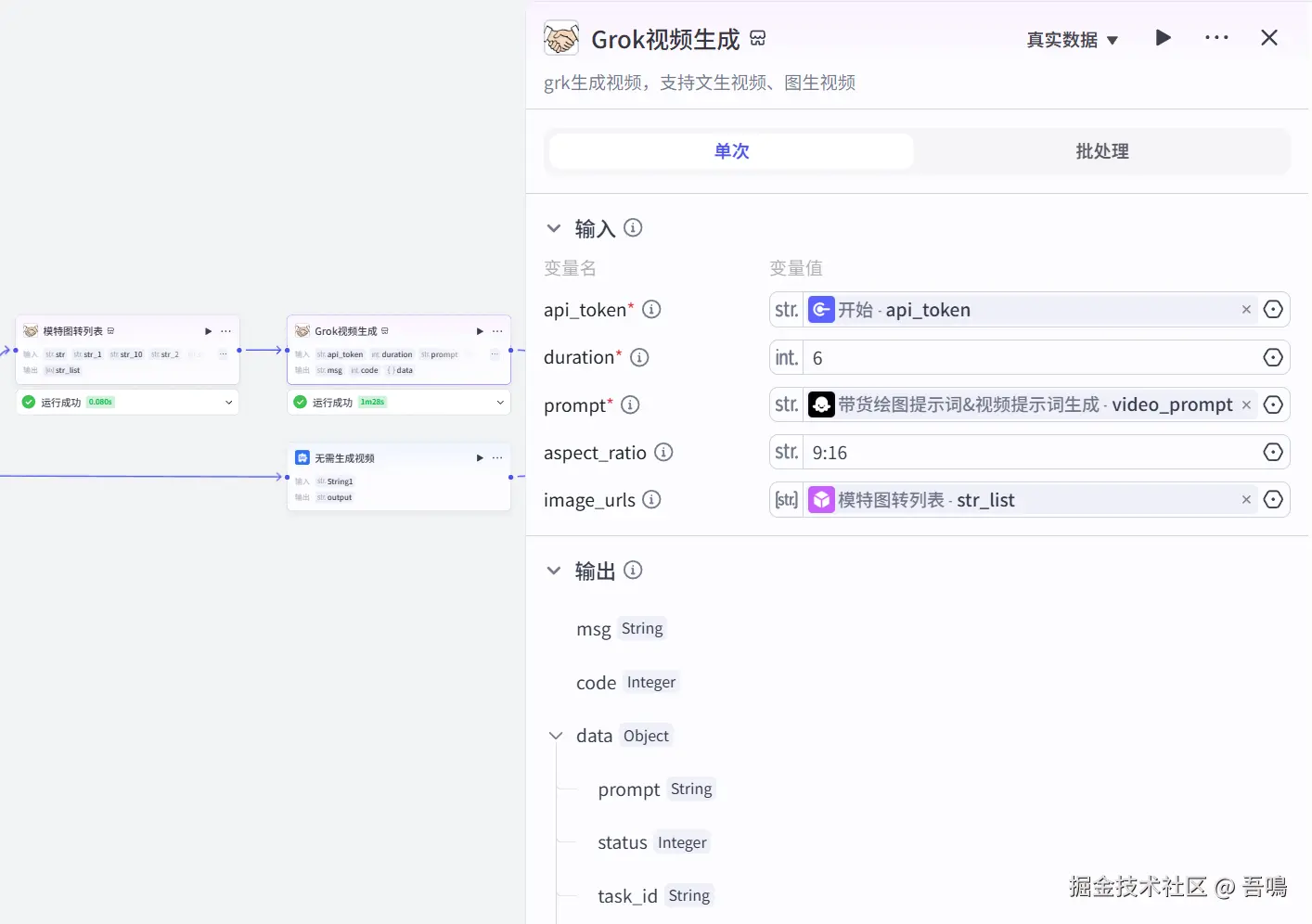Open variable picker for prompt field
This screenshot has height=924, width=1312.
(x=1273, y=404)
